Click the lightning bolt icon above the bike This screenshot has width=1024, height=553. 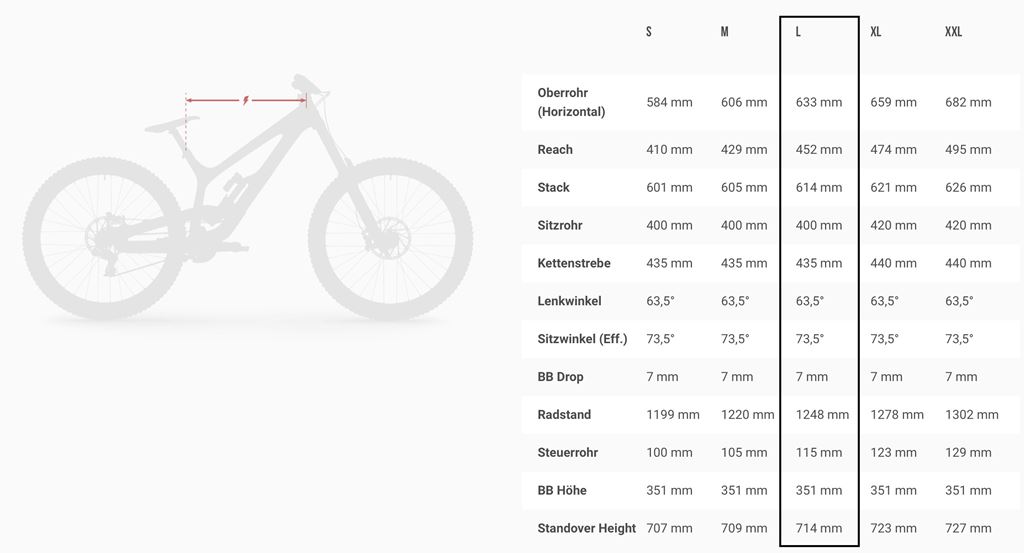[246, 100]
